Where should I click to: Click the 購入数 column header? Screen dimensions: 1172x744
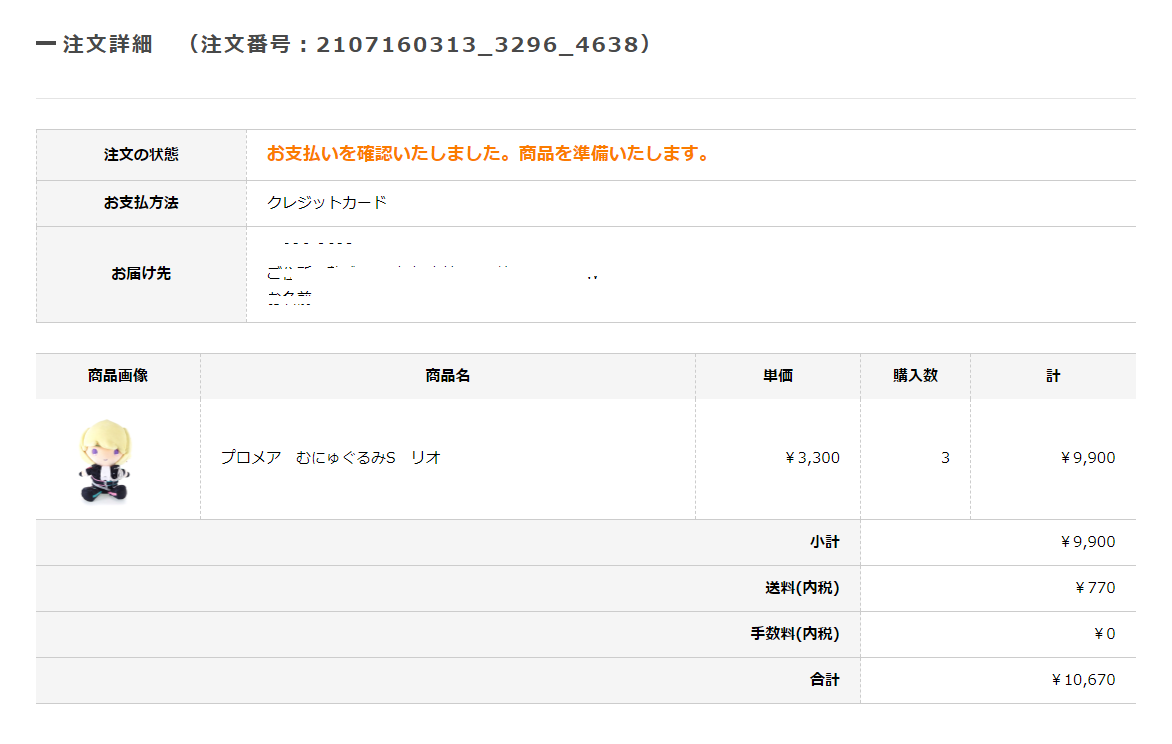pos(916,375)
